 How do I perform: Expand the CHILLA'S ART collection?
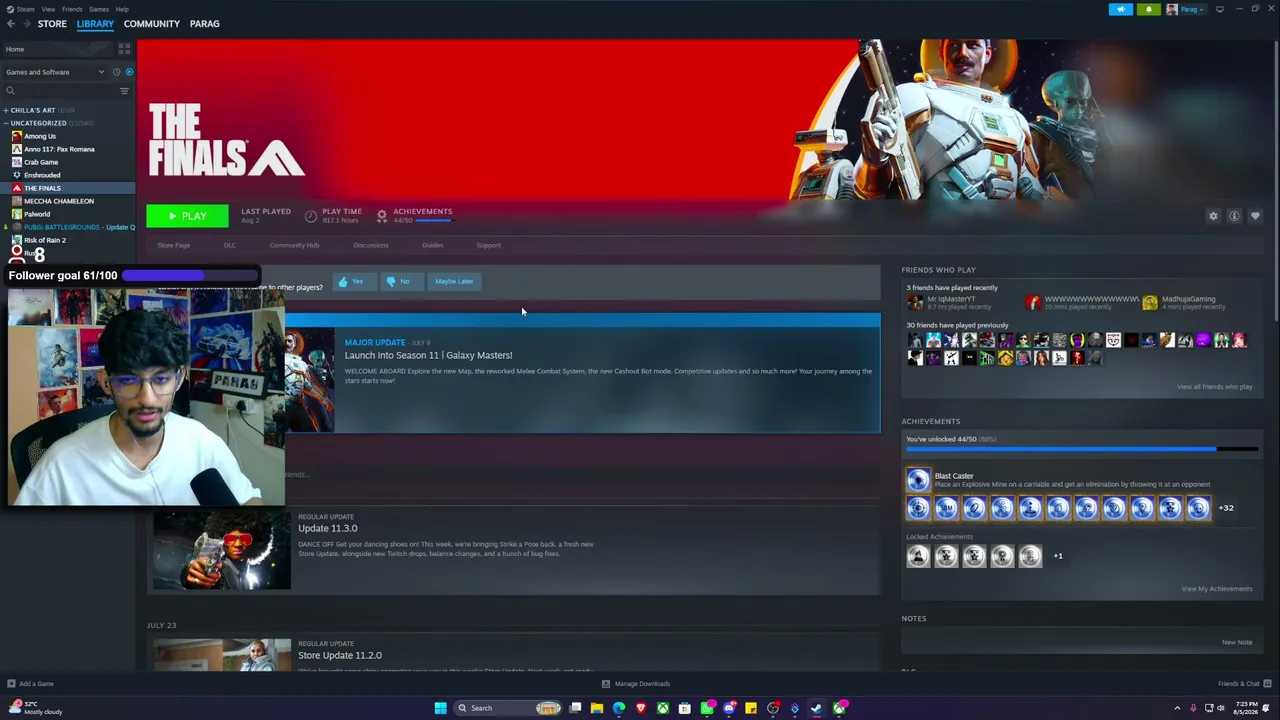(6, 110)
